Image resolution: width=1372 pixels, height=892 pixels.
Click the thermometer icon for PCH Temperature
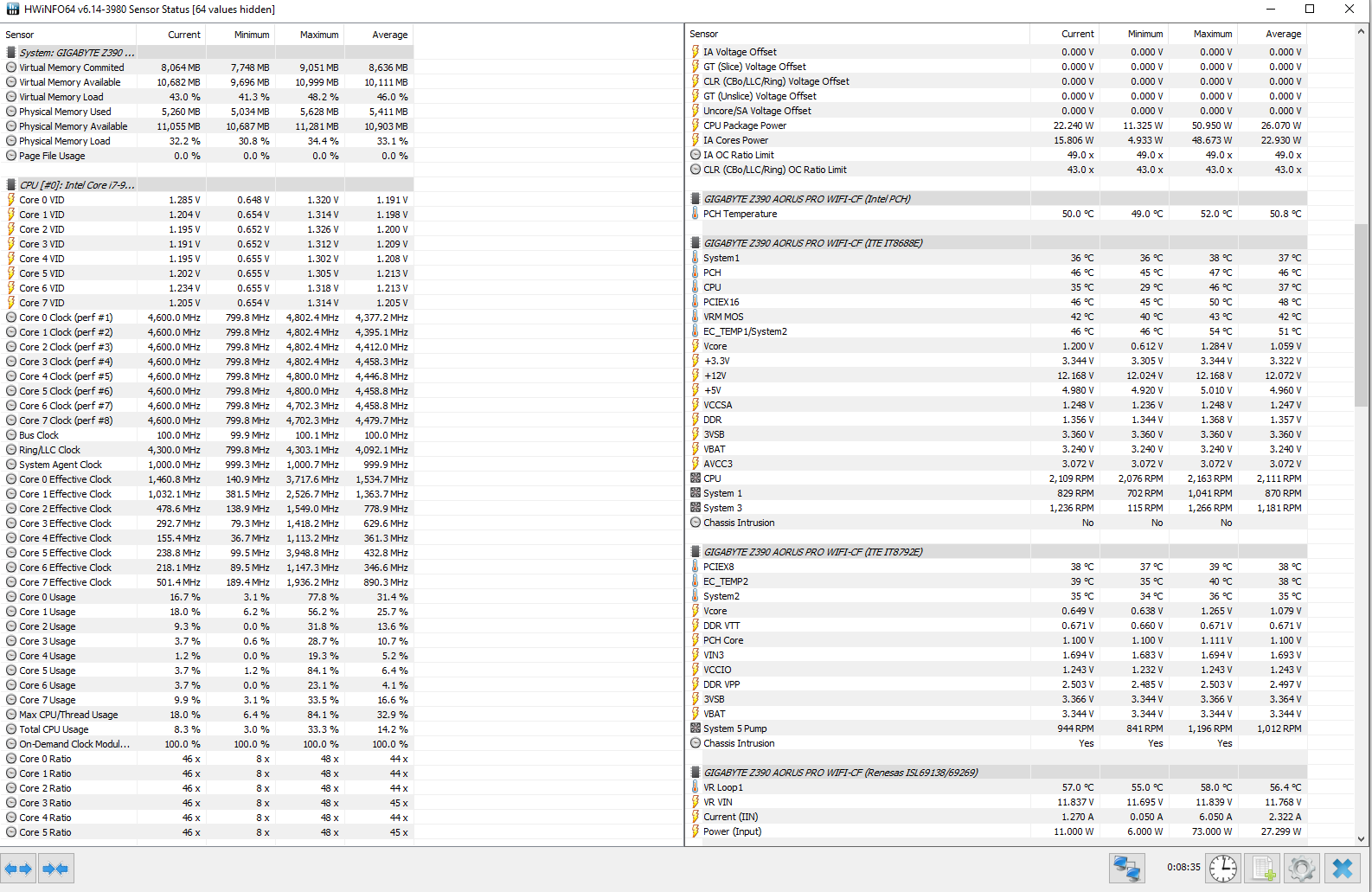tap(696, 214)
